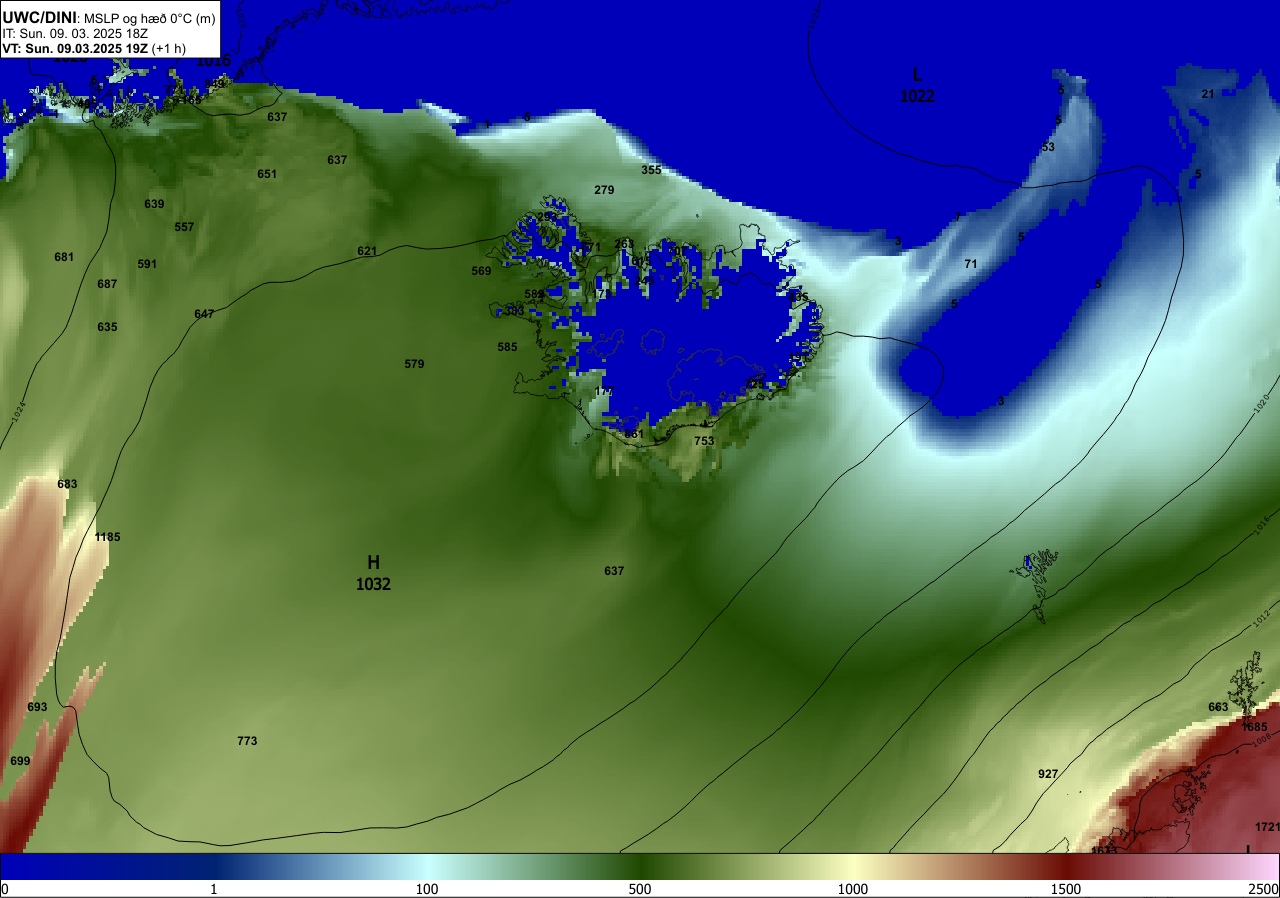Click the 71 value northeast of Iceland
Viewport: 1280px width, 898px height.
click(970, 264)
